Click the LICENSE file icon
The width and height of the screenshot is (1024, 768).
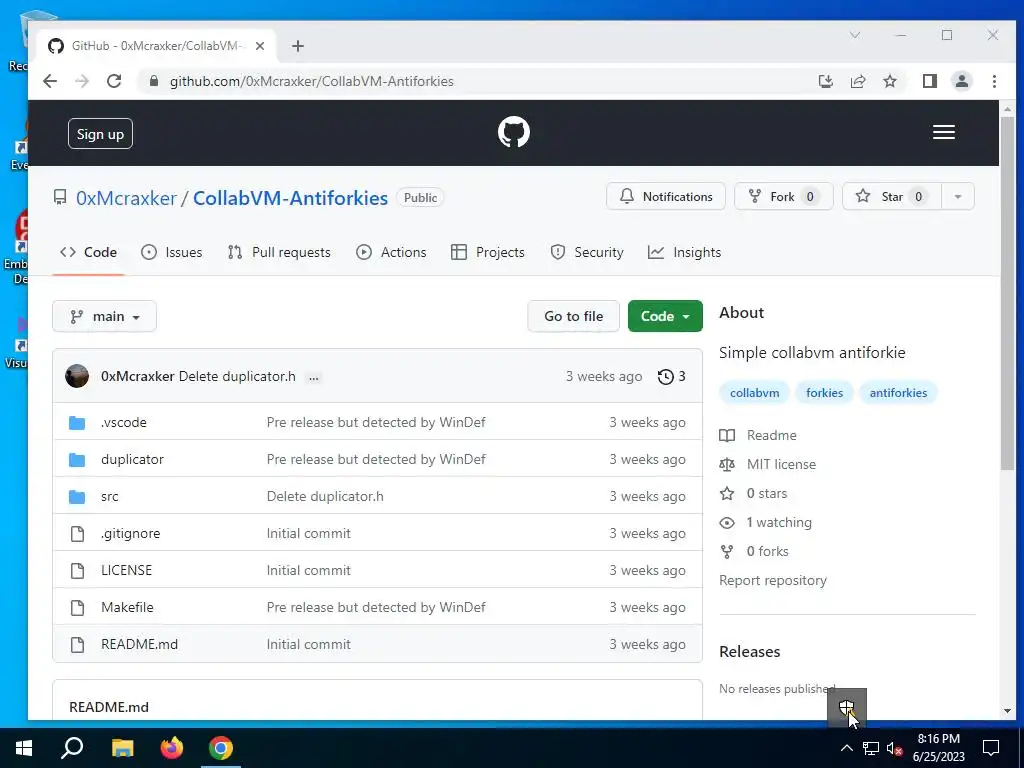77,571
